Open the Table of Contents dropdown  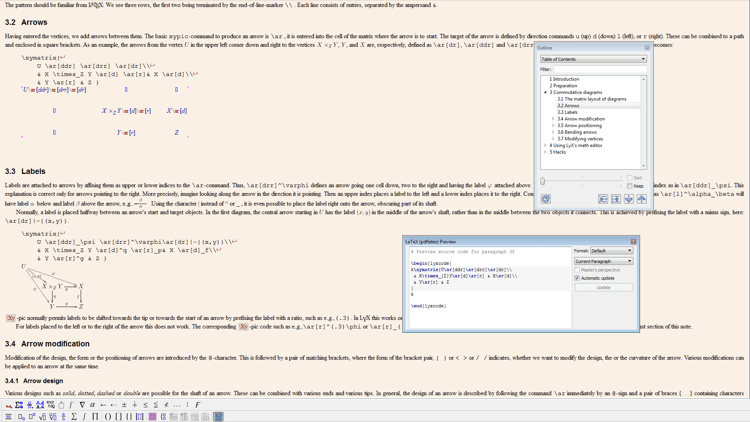tap(593, 59)
